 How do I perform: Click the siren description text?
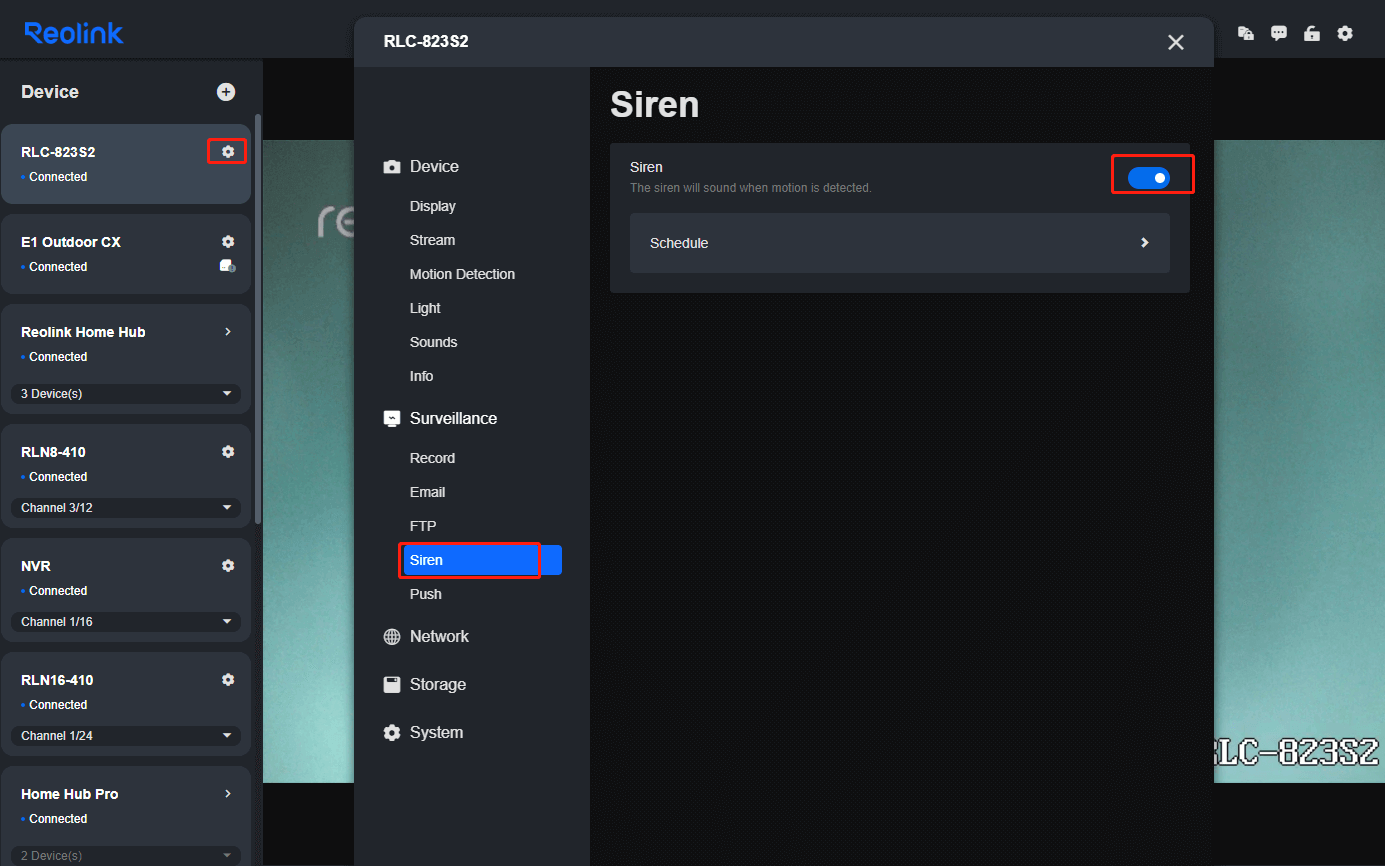click(x=751, y=188)
